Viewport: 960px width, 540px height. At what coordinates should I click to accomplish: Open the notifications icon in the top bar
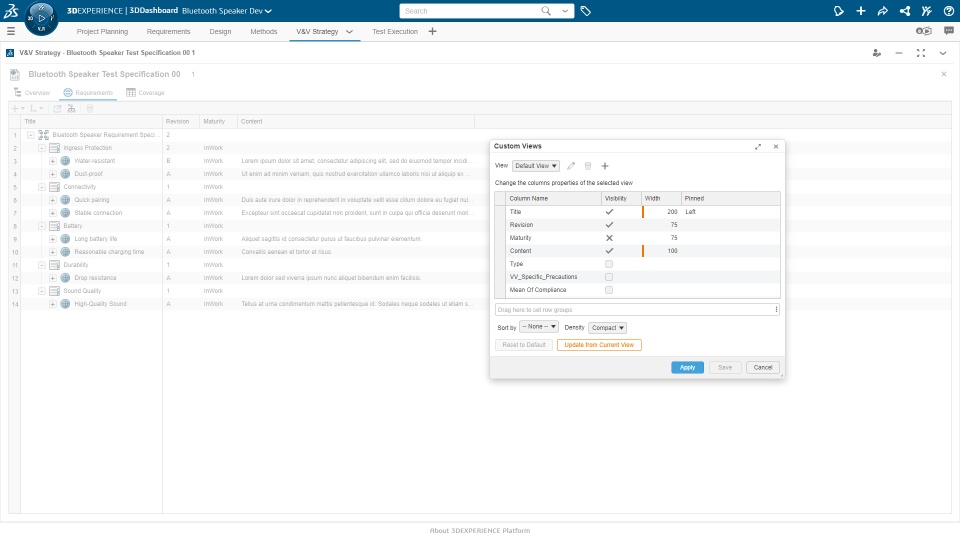(839, 11)
